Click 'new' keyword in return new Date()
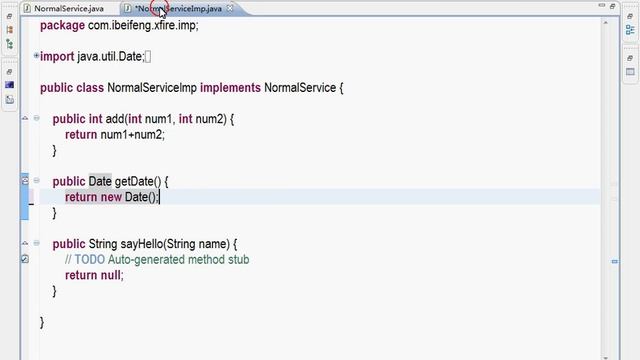 click(x=111, y=197)
